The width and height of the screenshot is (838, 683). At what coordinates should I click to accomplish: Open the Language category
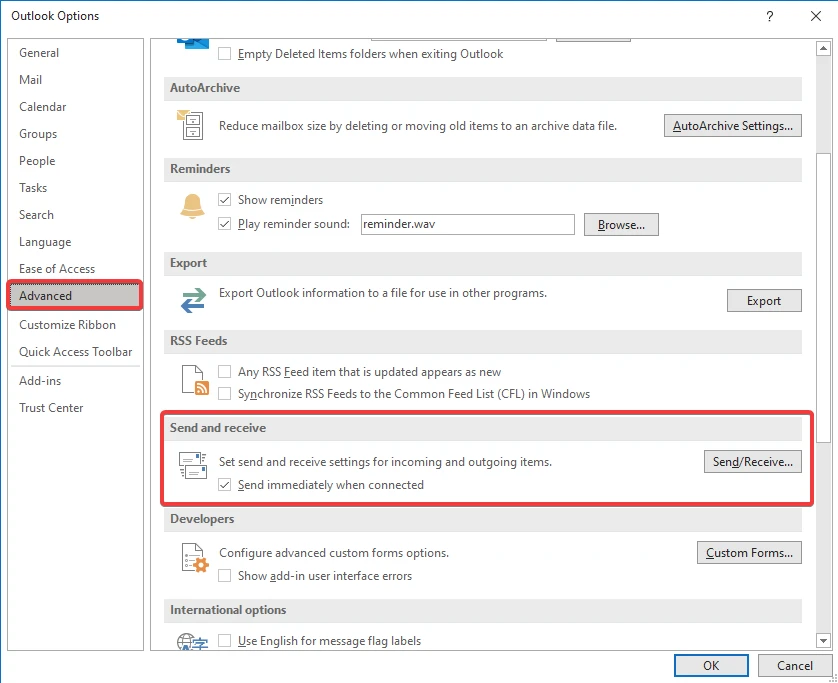coord(75,242)
